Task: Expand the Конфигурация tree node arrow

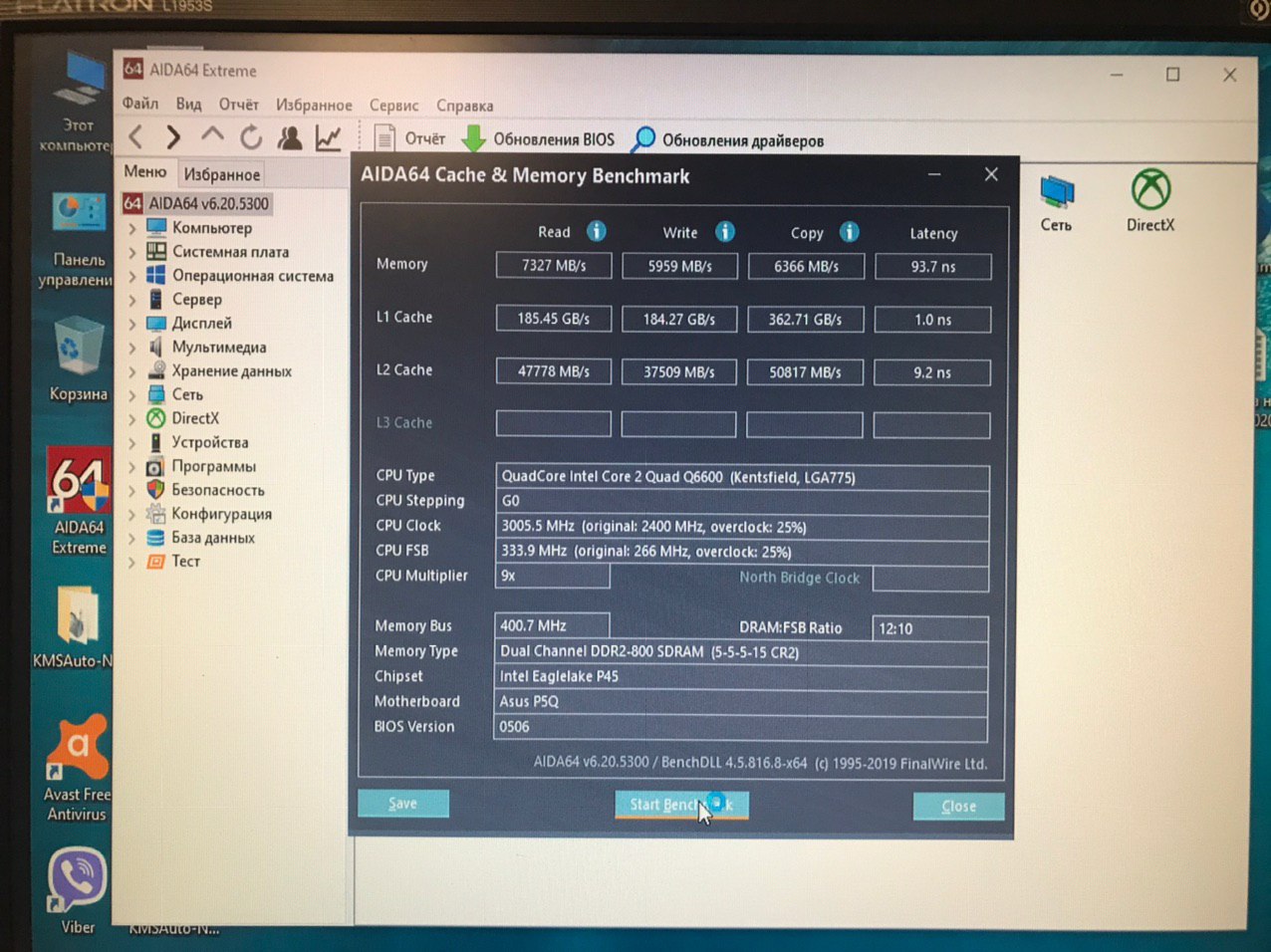Action: click(131, 515)
